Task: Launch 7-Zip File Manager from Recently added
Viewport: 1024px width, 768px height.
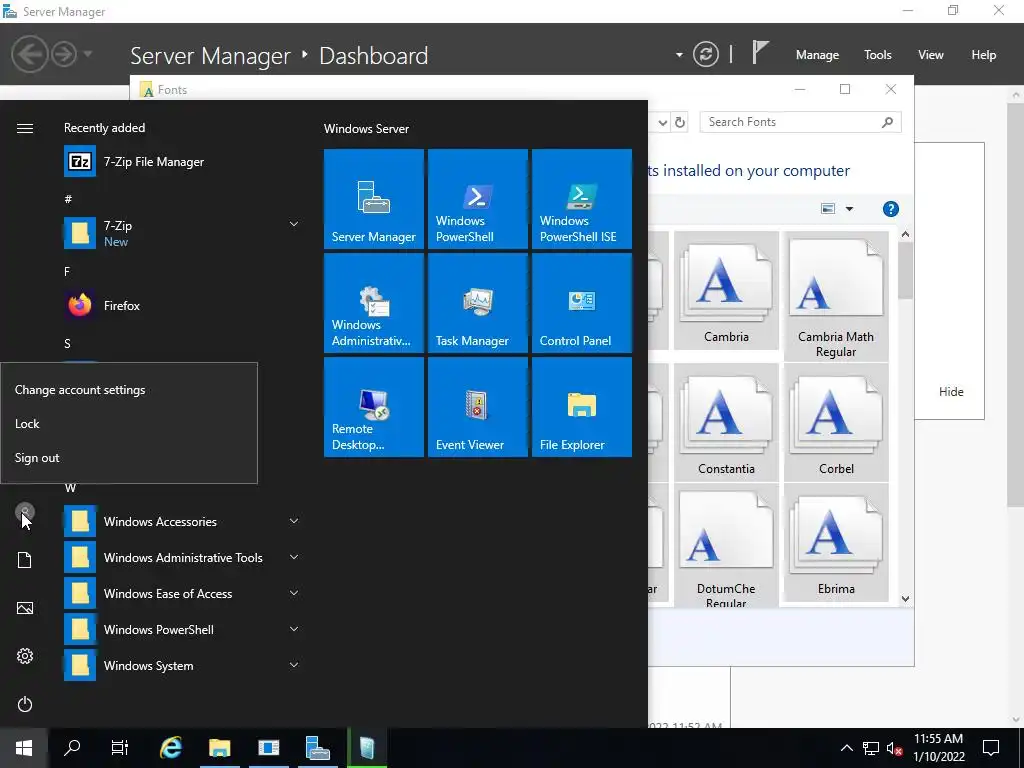Action: pos(182,161)
